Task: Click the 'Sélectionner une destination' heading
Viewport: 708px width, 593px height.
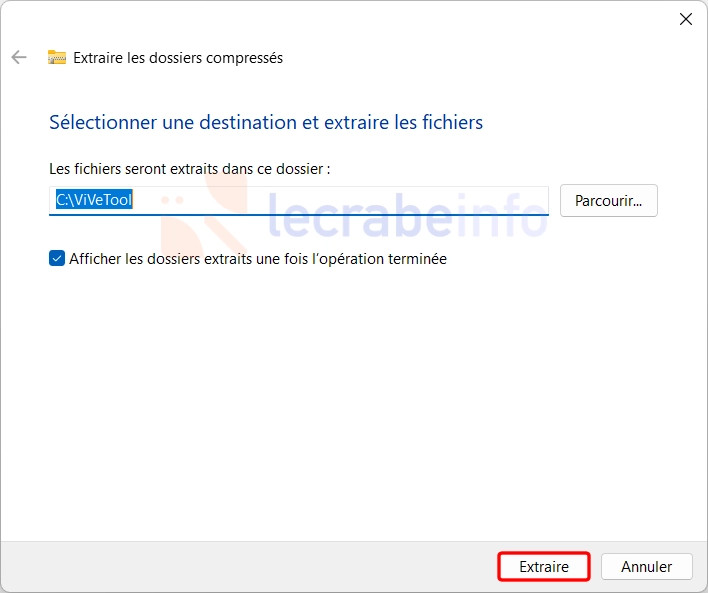Action: pyautogui.click(x=266, y=122)
